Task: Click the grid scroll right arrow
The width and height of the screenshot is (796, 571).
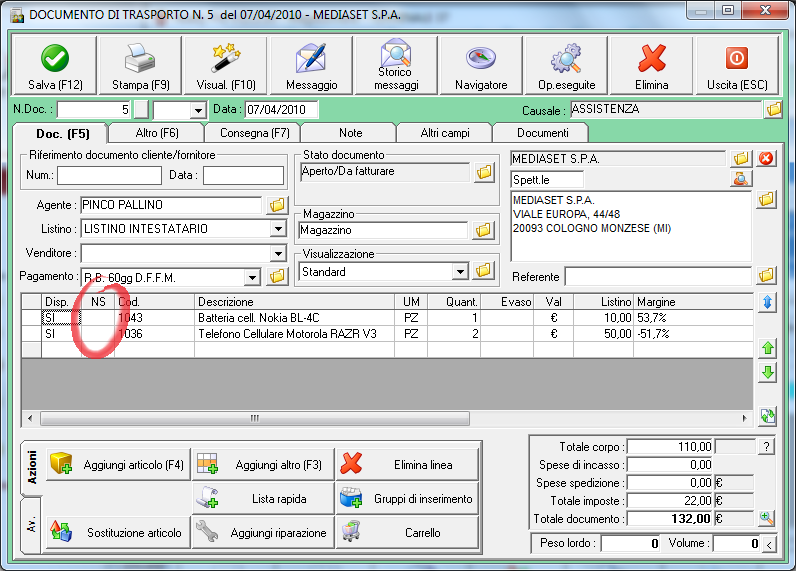Action: (744, 418)
